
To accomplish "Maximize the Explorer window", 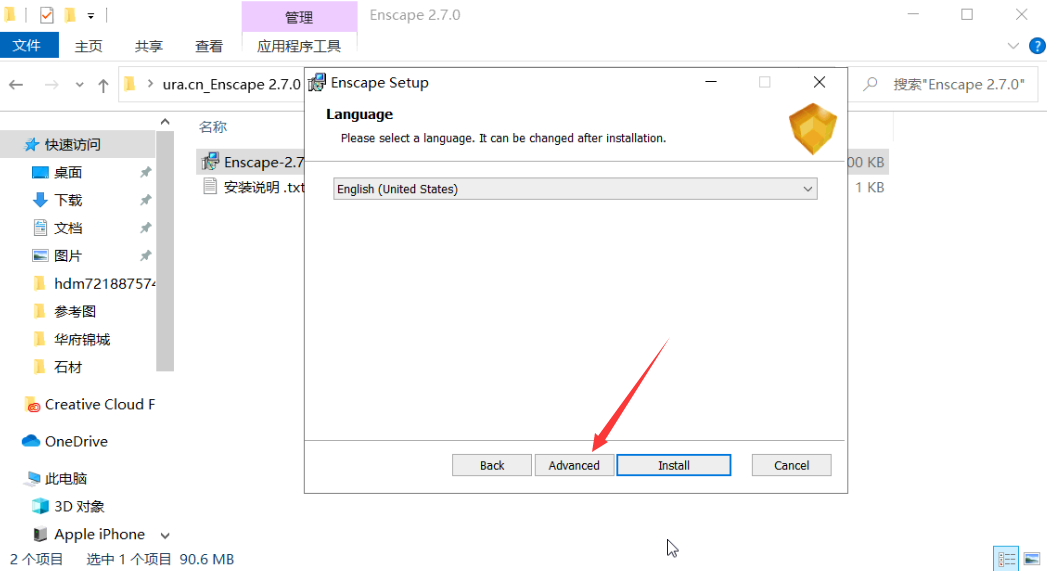I will (967, 15).
